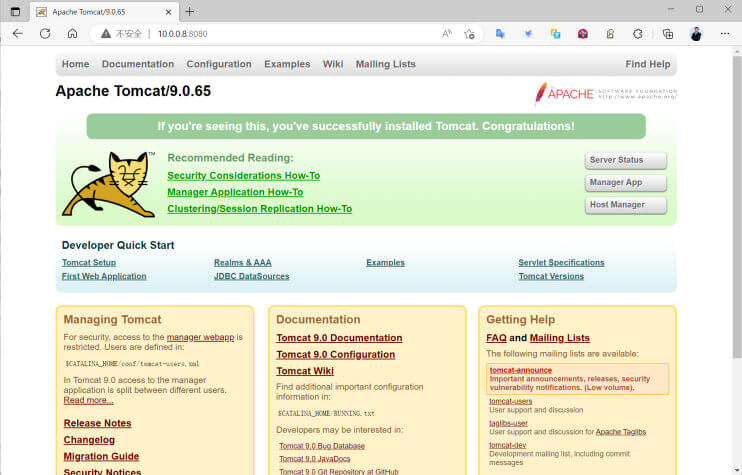Click the red circular extension icon

[x=583, y=34]
